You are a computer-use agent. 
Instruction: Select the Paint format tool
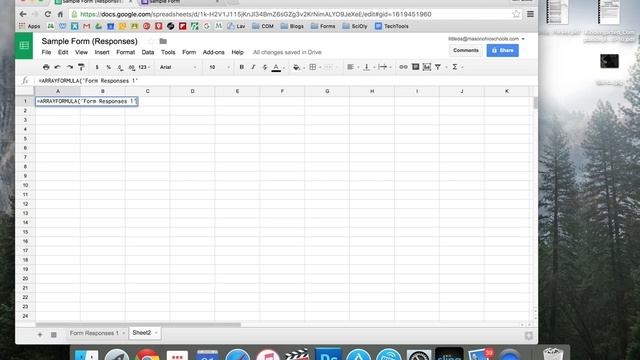81,67
